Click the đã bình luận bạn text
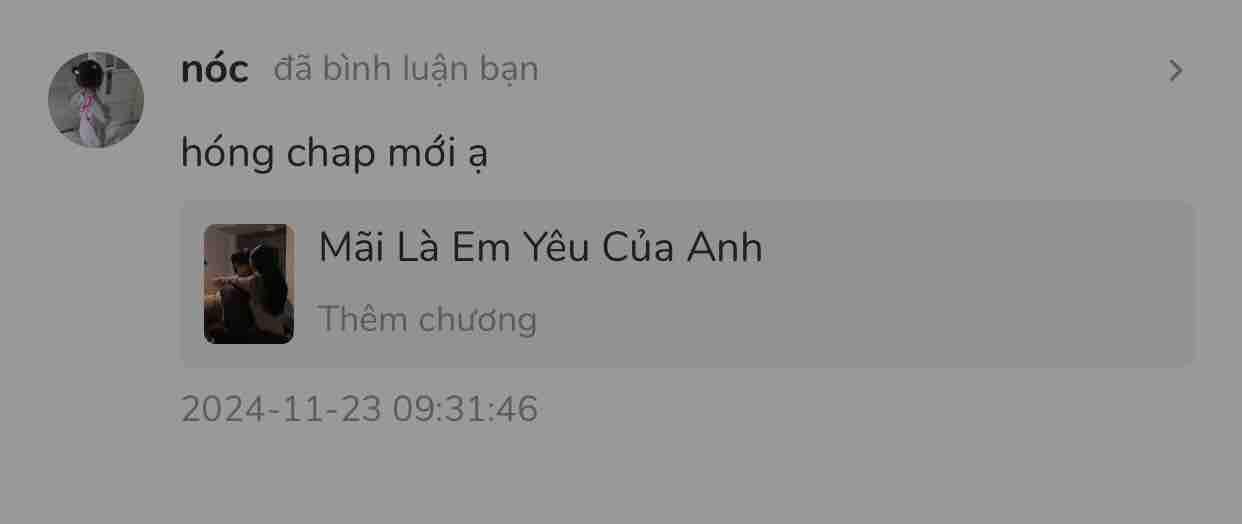1242x524 pixels. [406, 70]
